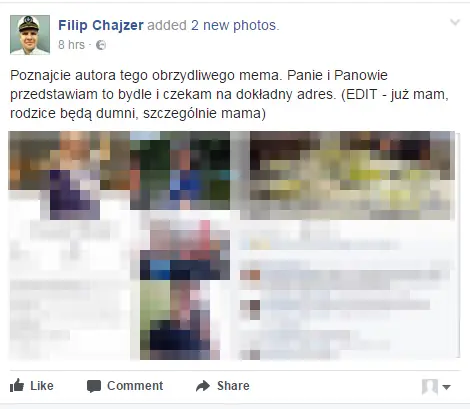Click the Comment text label
Screen dimensions: 470x409
pyautogui.click(x=135, y=386)
